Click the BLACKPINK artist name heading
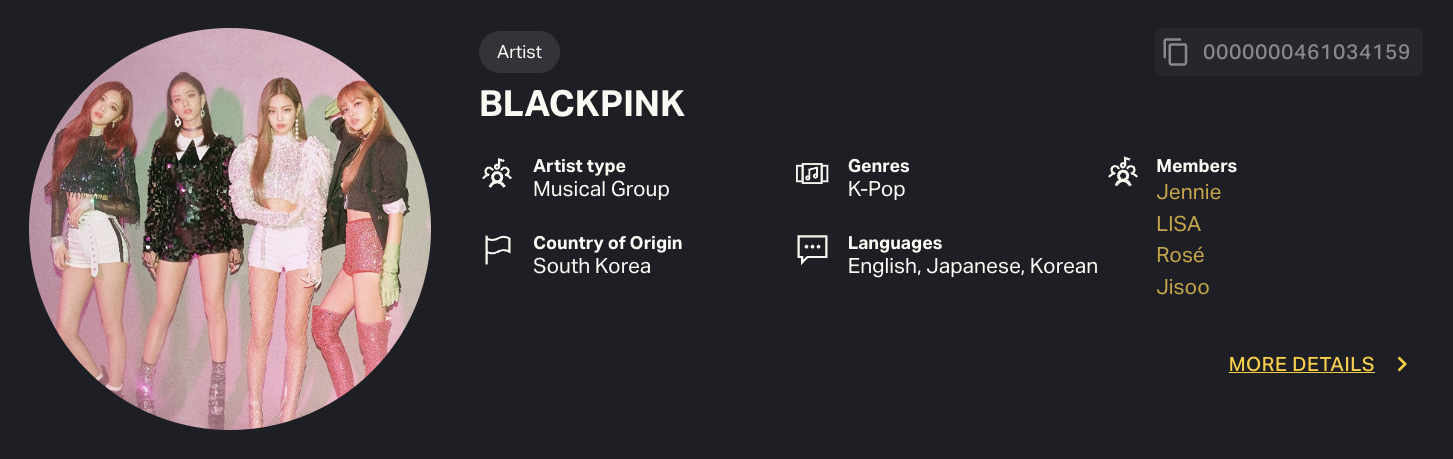 582,104
